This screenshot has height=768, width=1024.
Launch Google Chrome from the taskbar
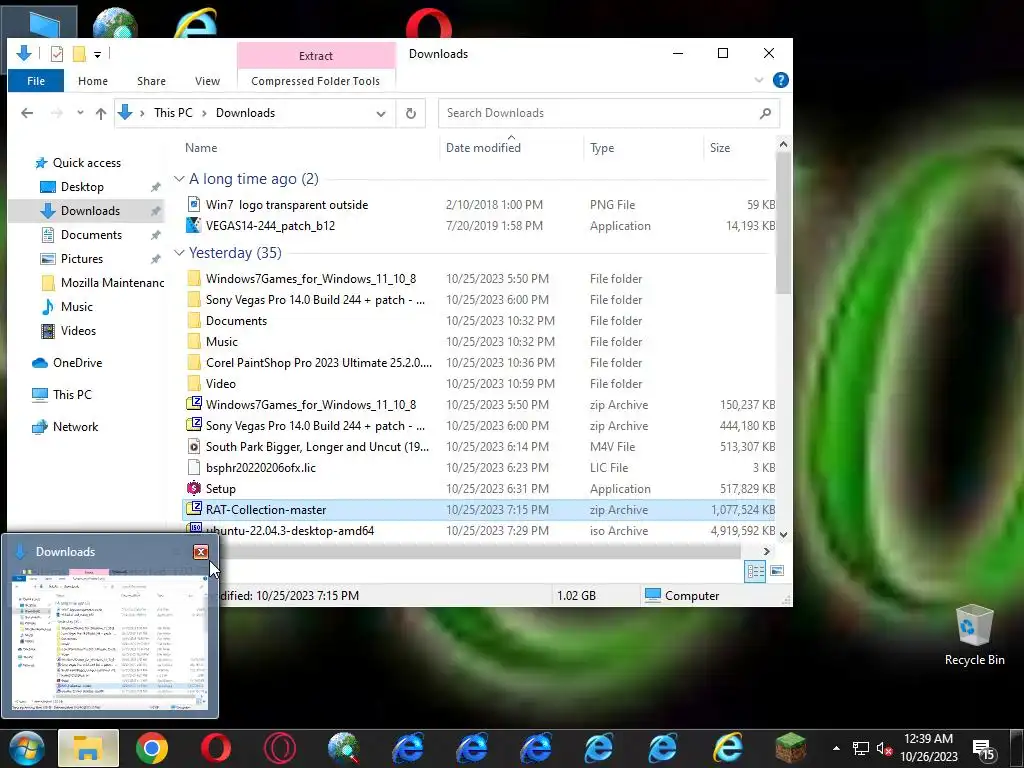tap(152, 748)
